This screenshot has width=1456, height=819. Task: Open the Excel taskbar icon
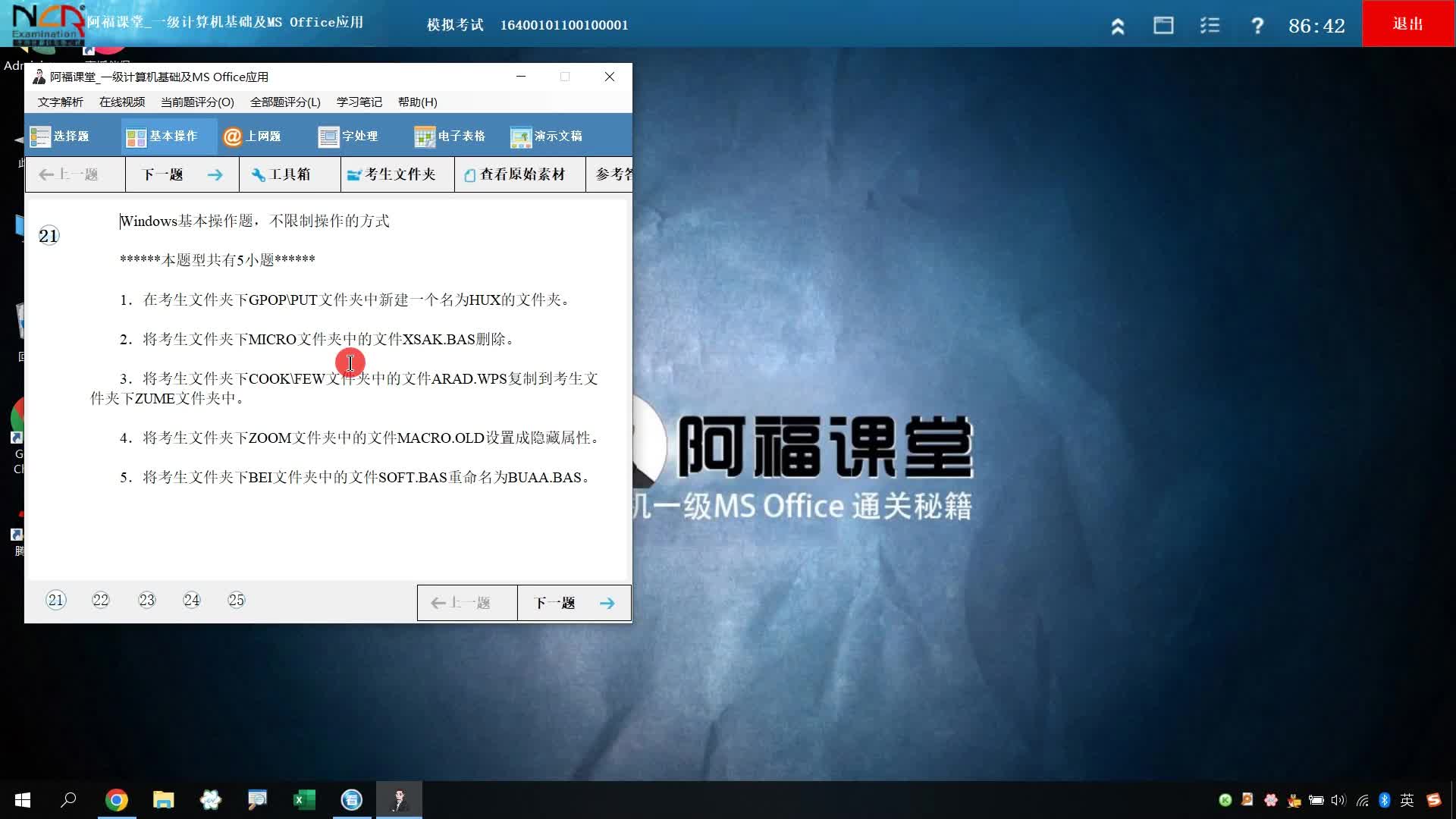tap(304, 800)
